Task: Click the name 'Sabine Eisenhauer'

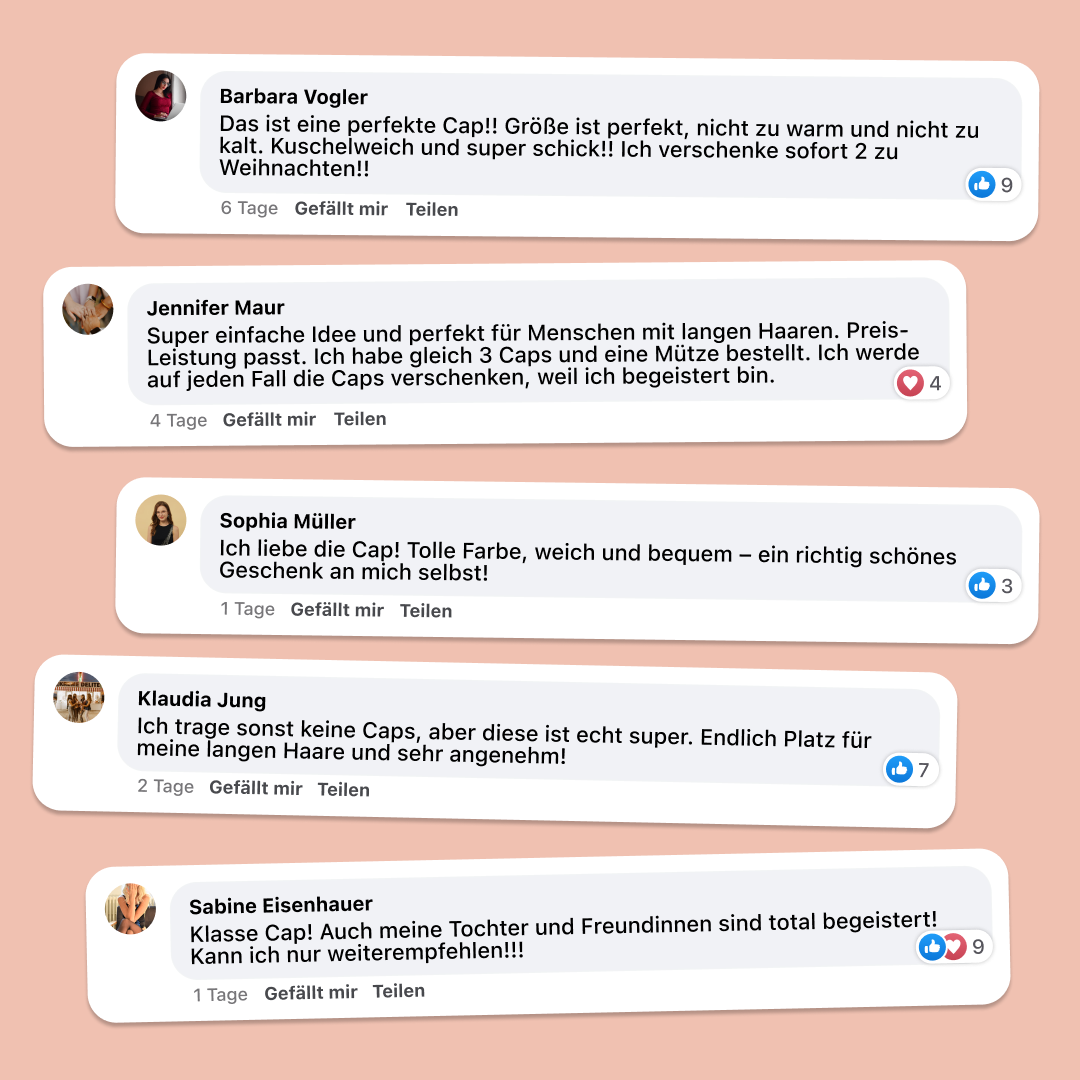Action: click(281, 906)
